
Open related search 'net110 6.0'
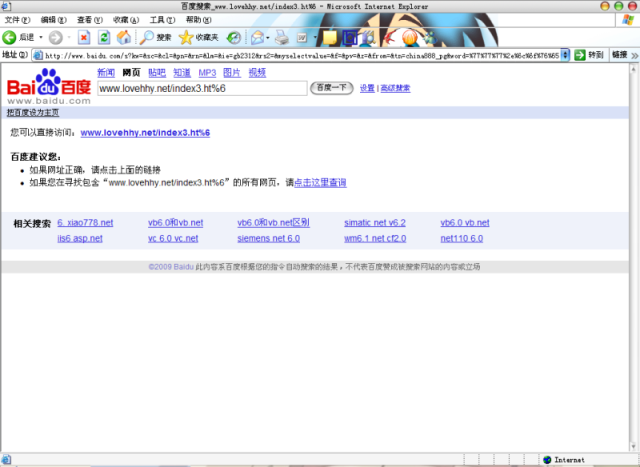(x=462, y=238)
